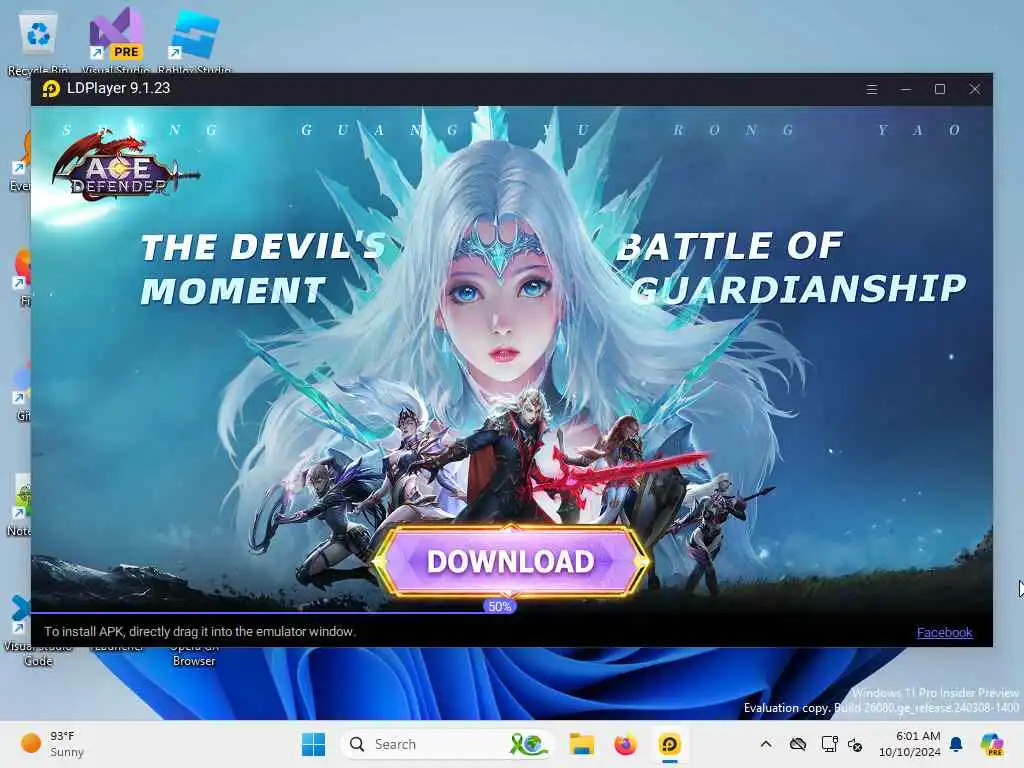Open LDPlayer hamburger menu in title bar

pos(872,89)
